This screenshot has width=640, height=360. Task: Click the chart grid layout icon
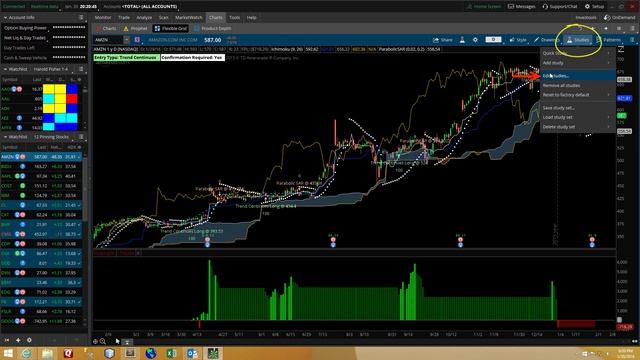[x=619, y=29]
